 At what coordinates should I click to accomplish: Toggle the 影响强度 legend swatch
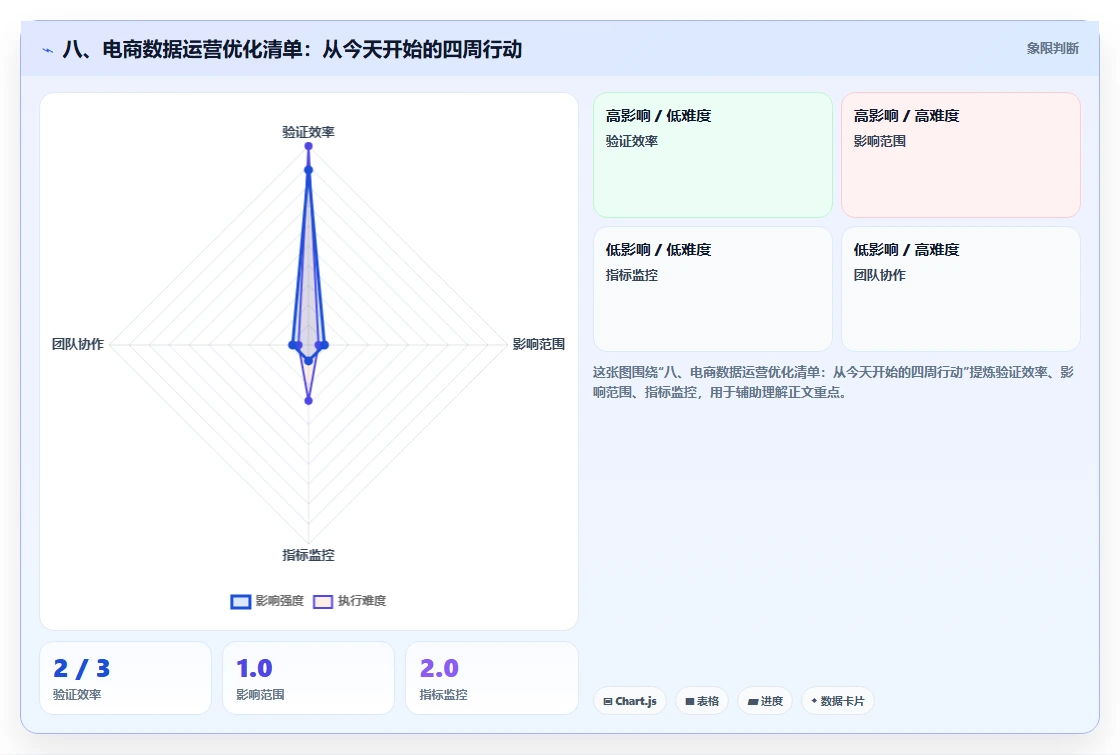tap(241, 601)
